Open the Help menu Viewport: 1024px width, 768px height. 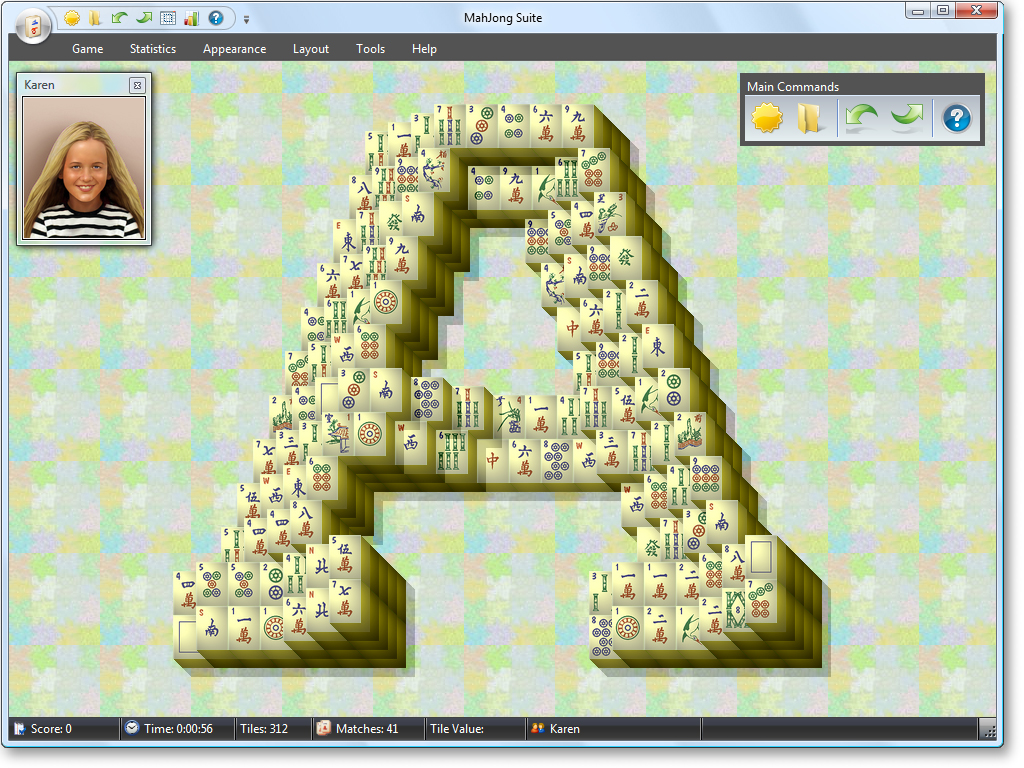click(x=424, y=49)
